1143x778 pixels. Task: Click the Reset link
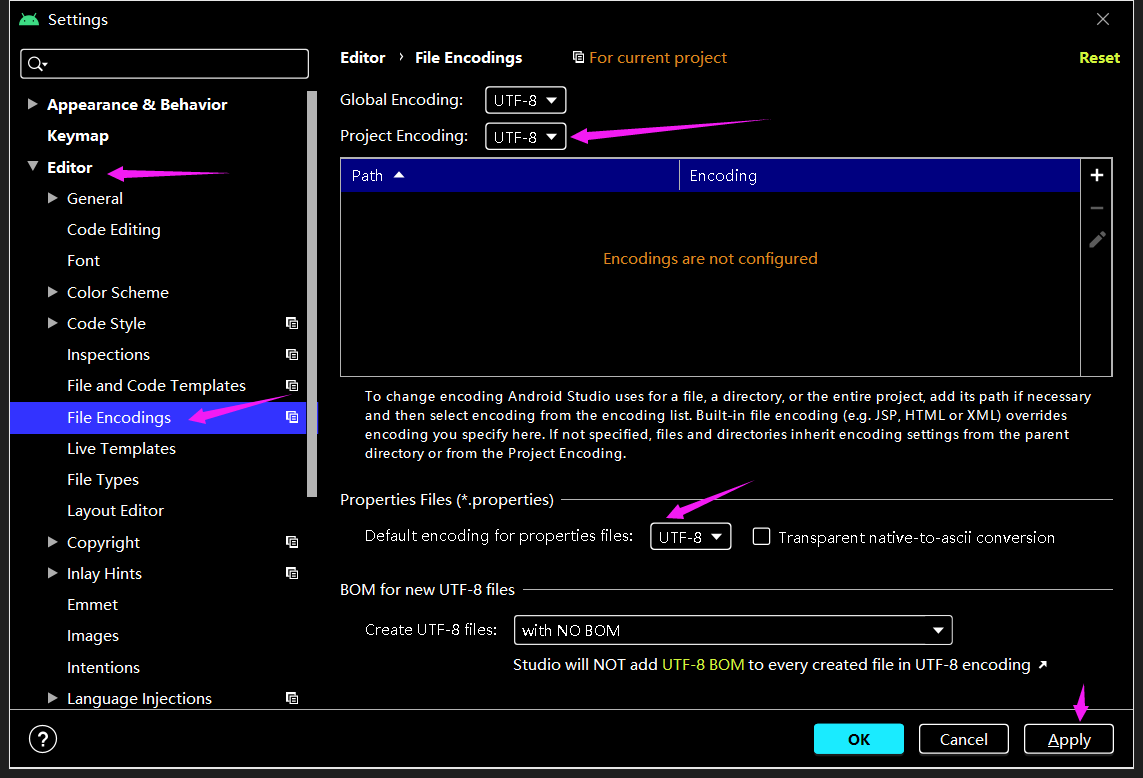[x=1099, y=58]
